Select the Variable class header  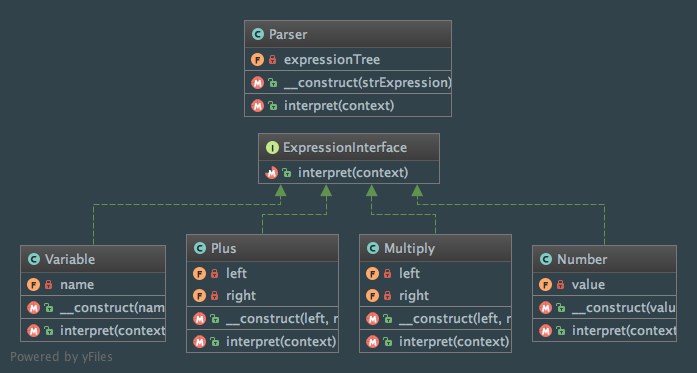[x=93, y=259]
